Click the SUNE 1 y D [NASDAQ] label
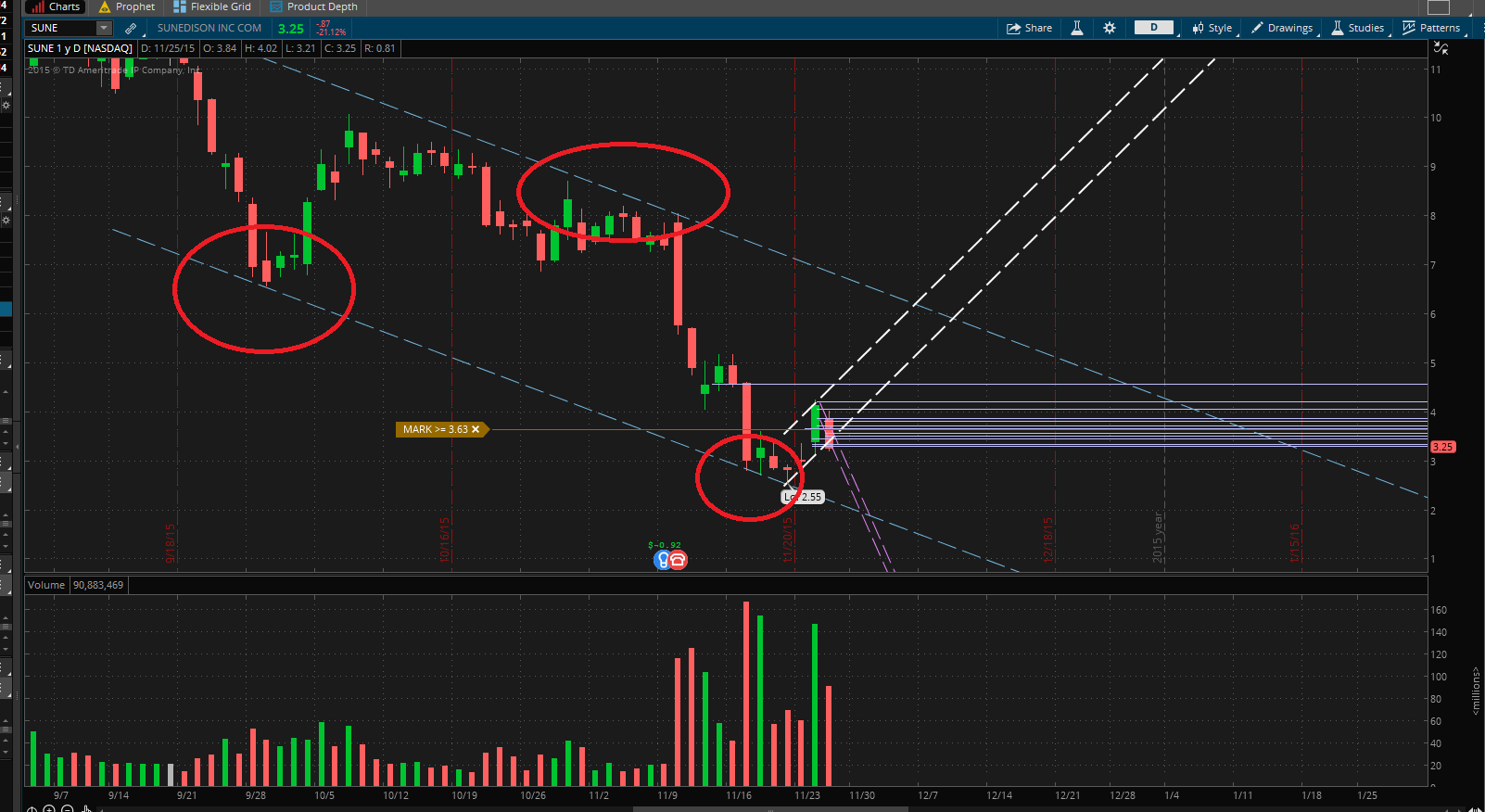The image size is (1485, 812). 81,48
